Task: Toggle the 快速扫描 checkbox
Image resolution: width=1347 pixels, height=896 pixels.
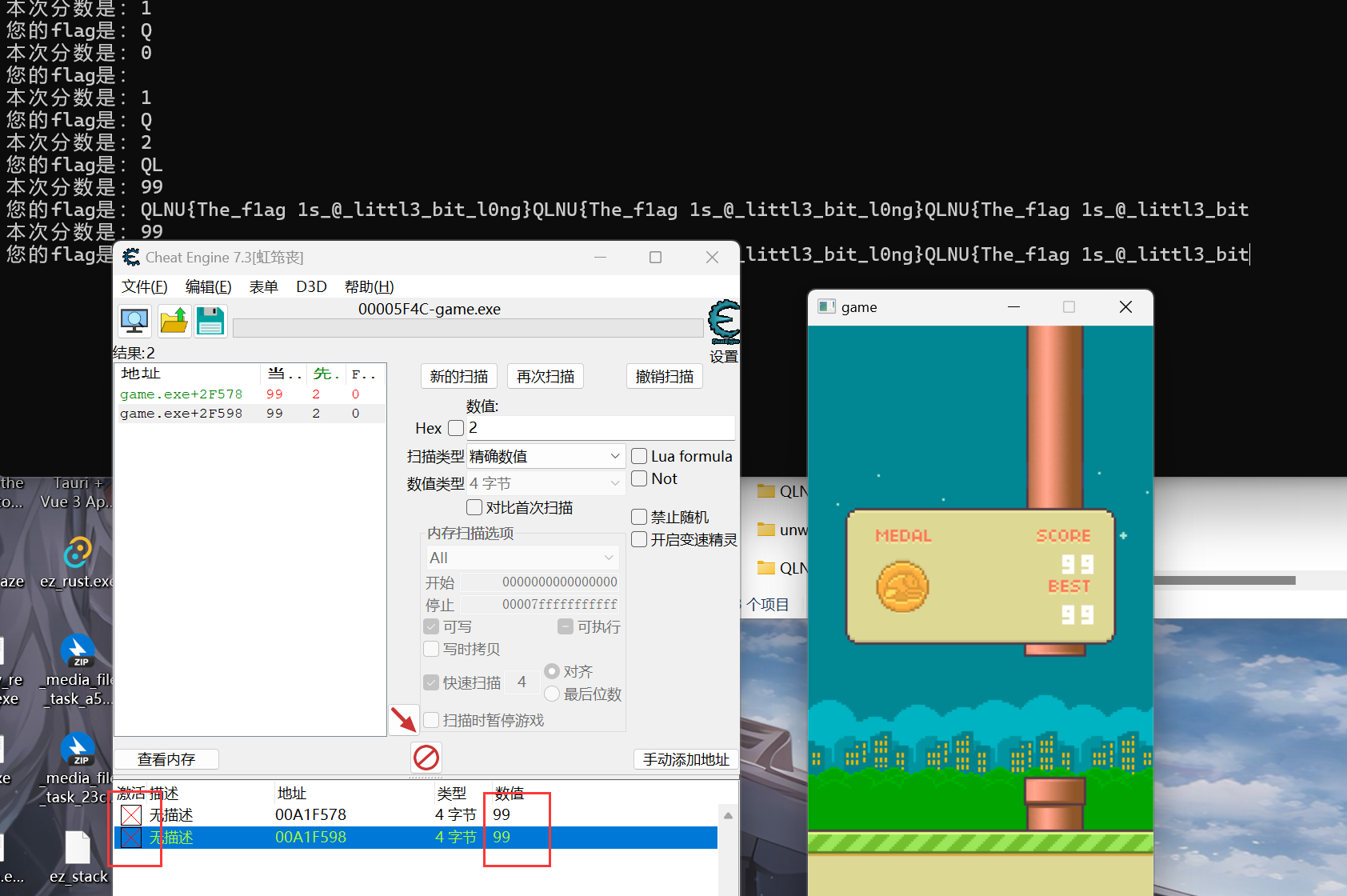Action: pos(431,682)
